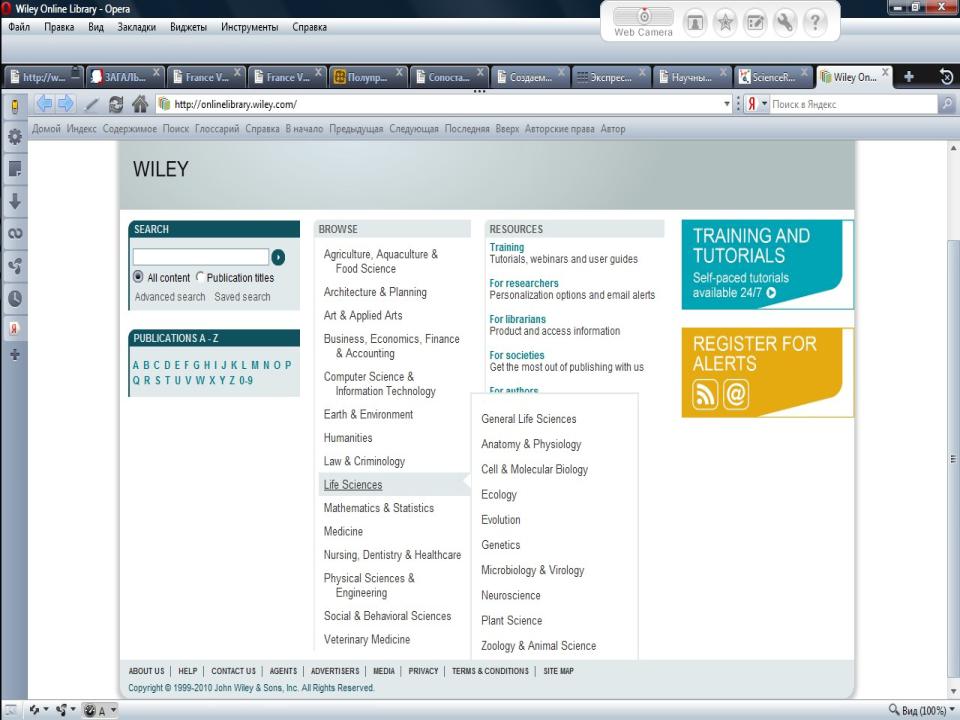The image size is (960, 720).
Task: Click the search submit arrow button
Action: point(278,257)
